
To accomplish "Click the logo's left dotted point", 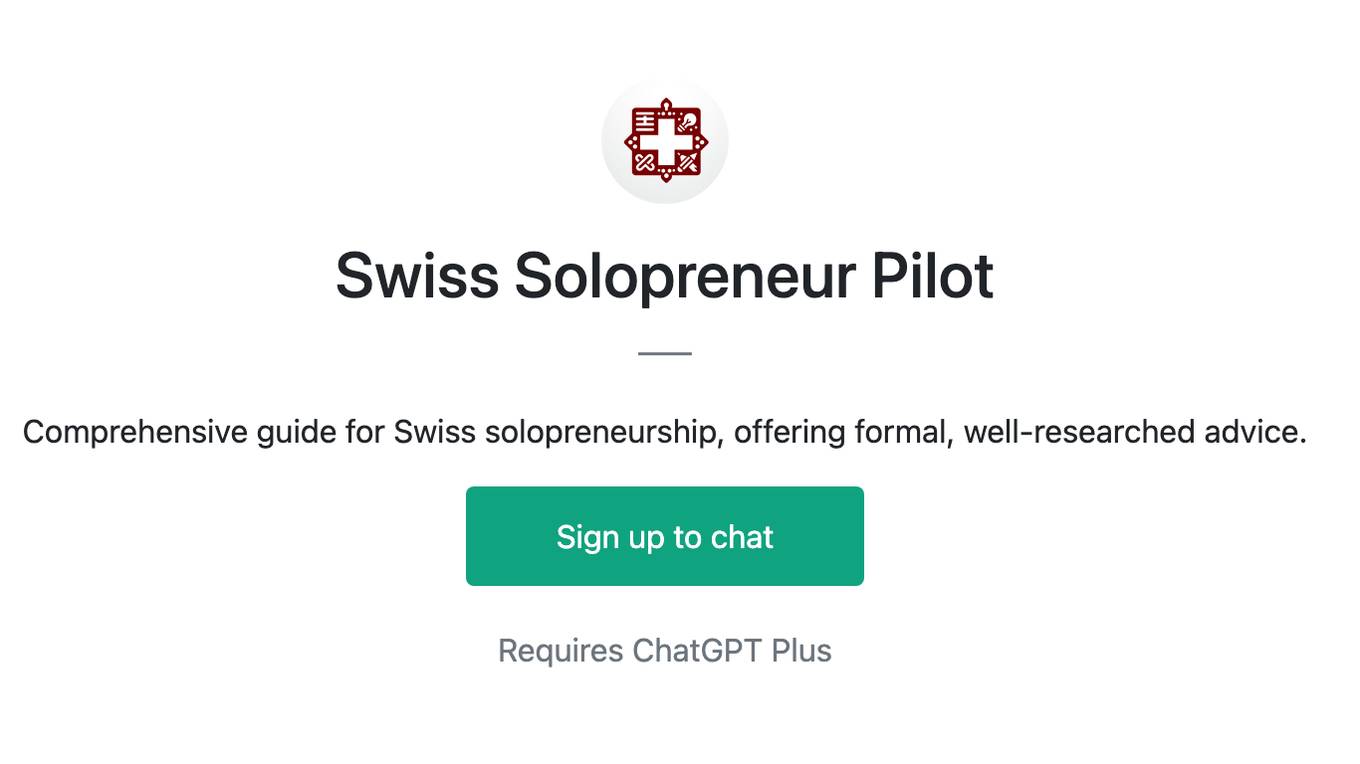I will (632, 142).
